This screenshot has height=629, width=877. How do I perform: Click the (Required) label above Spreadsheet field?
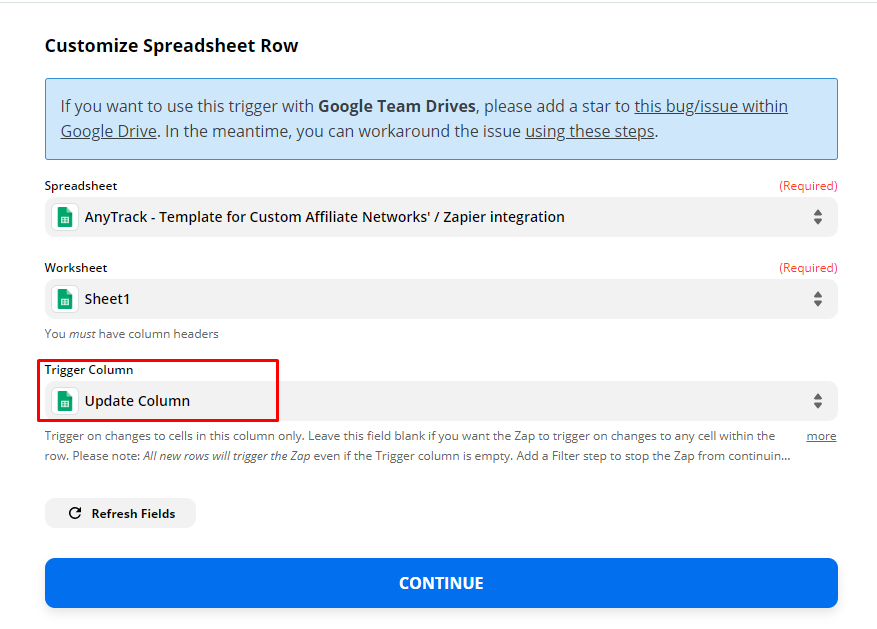pyautogui.click(x=808, y=186)
